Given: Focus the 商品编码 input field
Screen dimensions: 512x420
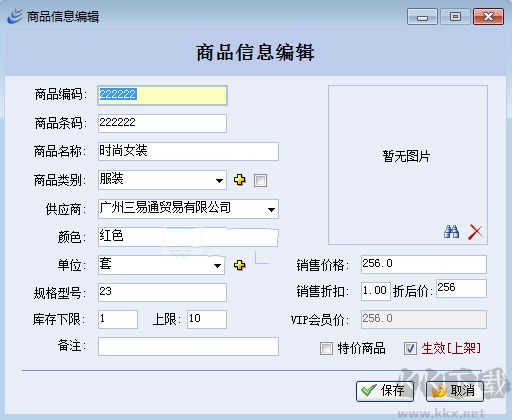Looking at the screenshot, I should point(162,95).
